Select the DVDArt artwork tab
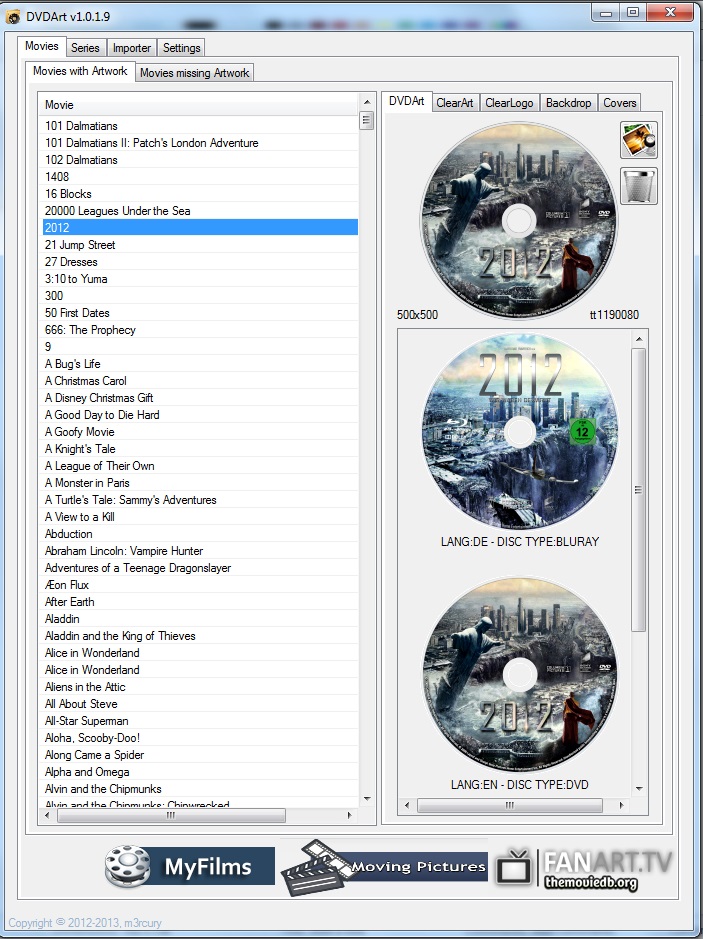 [x=407, y=101]
